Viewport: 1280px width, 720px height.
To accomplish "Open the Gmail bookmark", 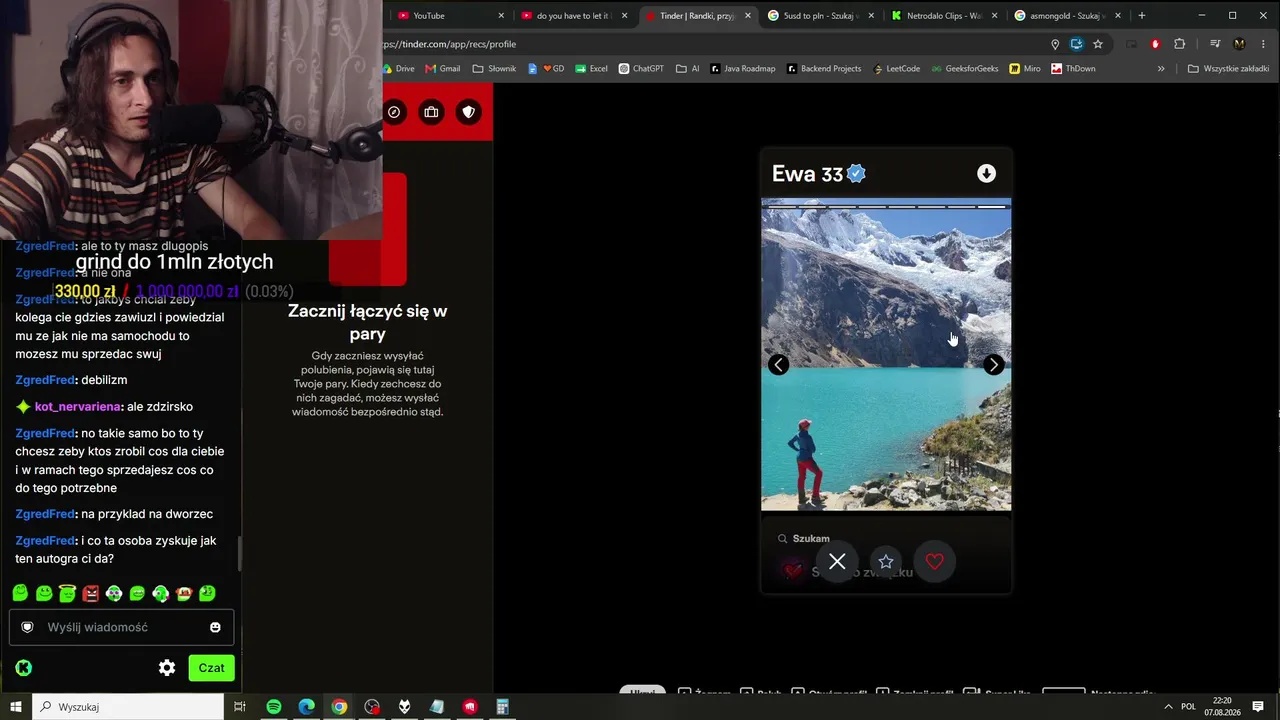I will point(443,69).
